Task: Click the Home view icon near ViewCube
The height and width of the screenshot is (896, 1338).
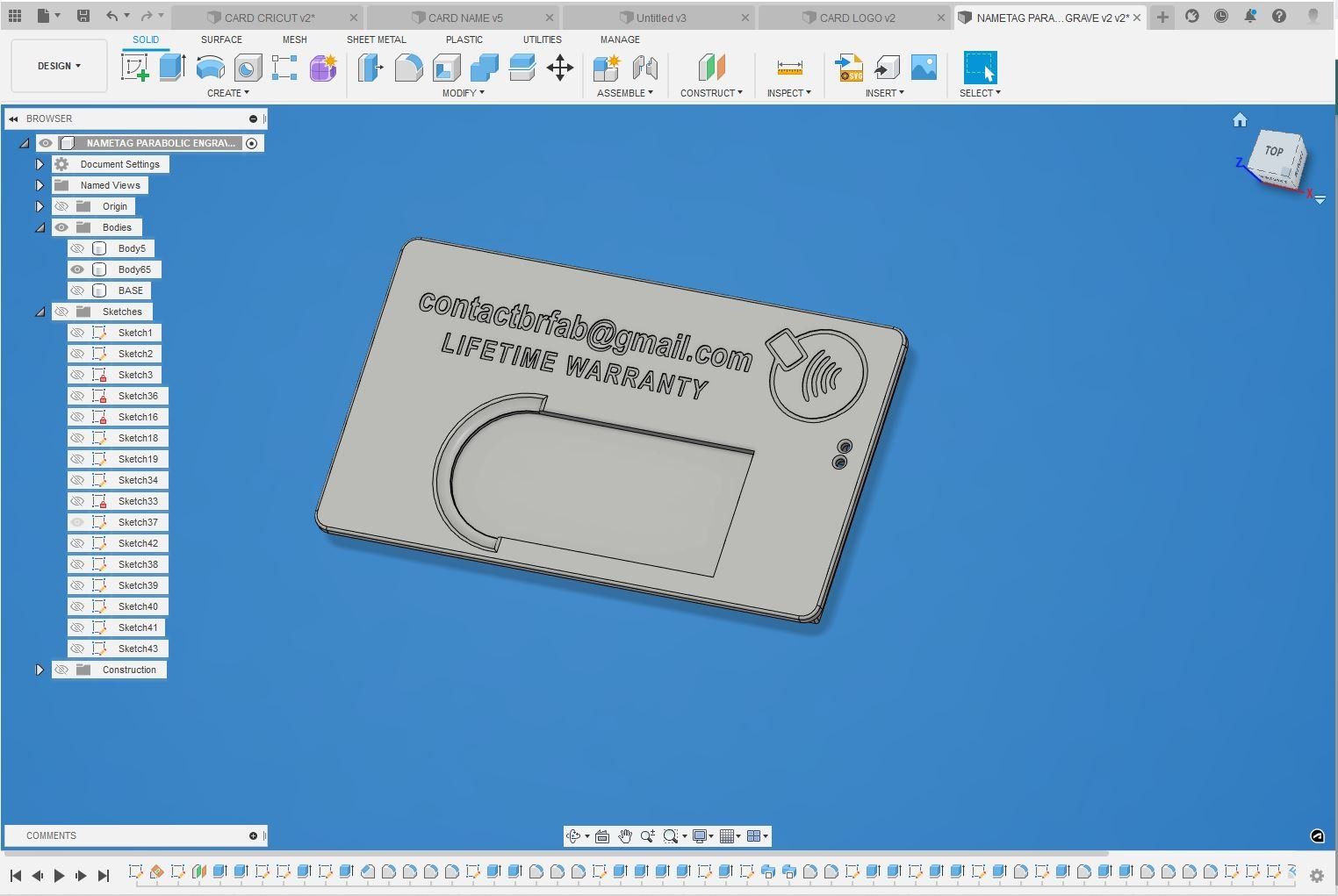Action: click(1240, 120)
